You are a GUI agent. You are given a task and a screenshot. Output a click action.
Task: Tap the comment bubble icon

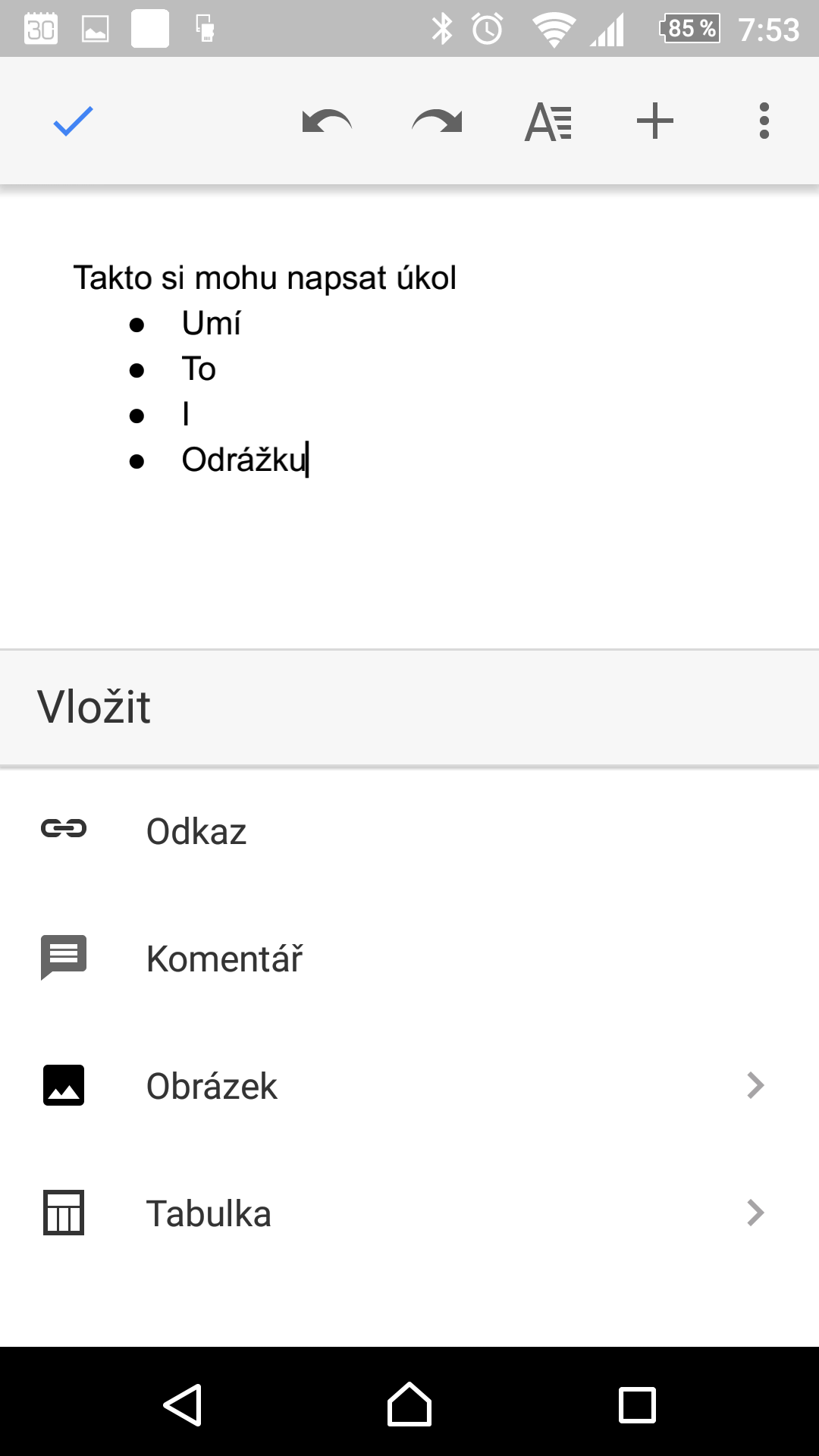pos(64,957)
